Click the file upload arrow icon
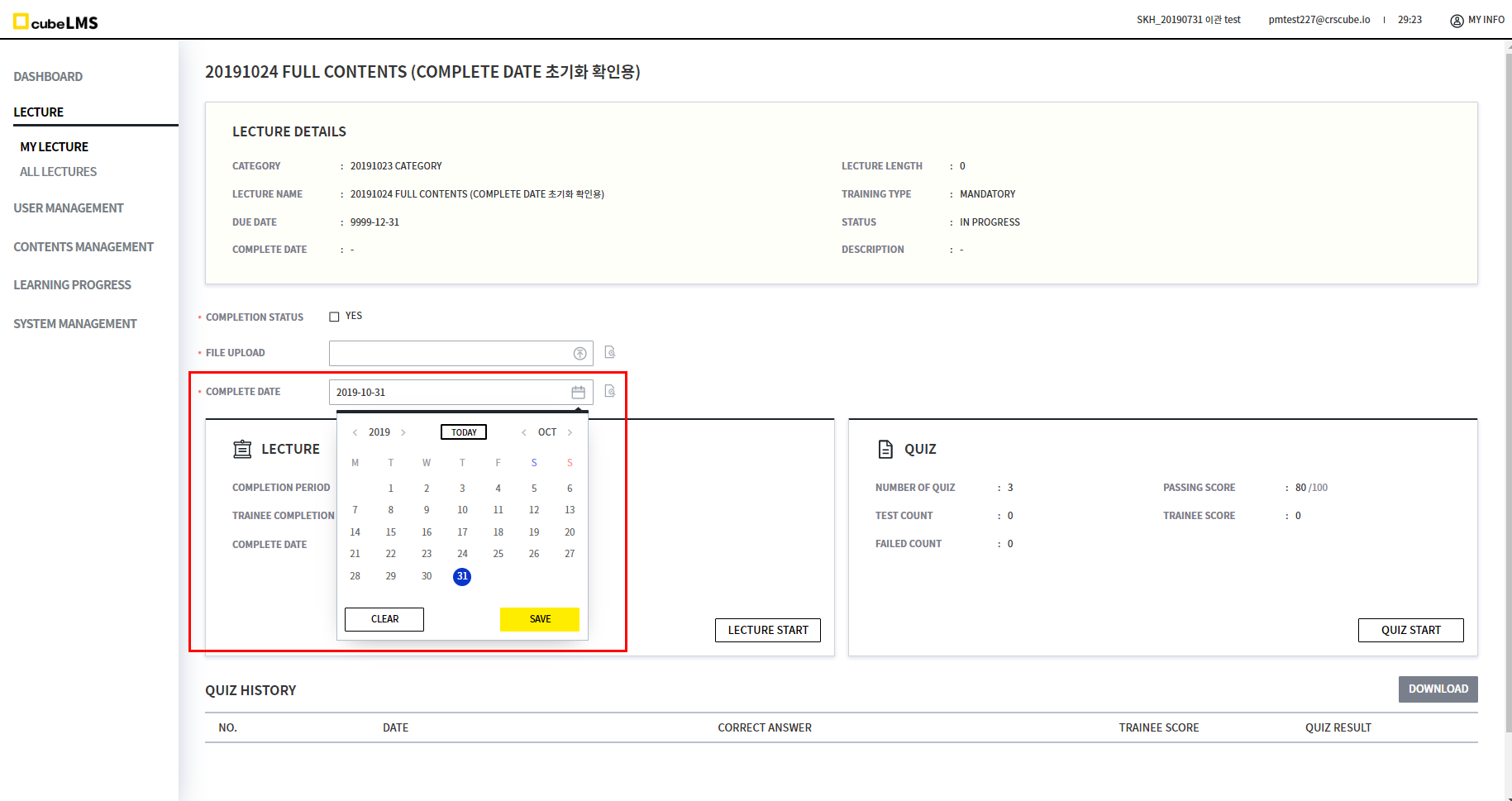 pos(580,354)
